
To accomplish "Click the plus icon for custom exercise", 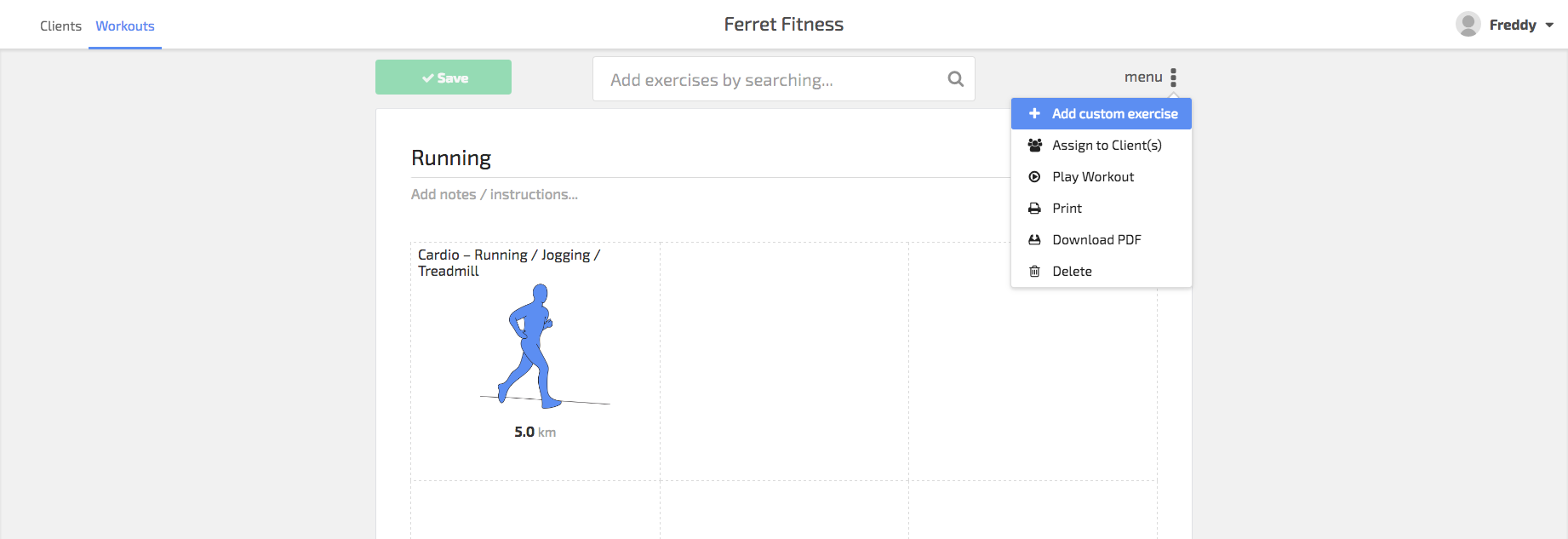I will point(1034,113).
